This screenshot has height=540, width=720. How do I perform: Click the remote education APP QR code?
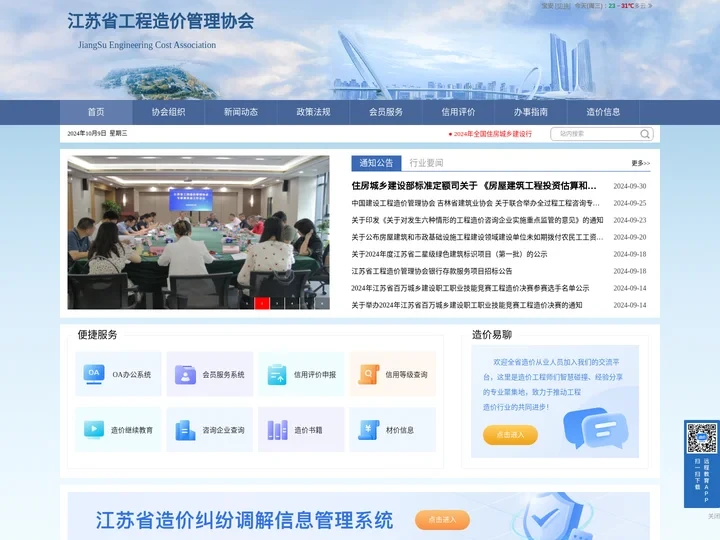(x=701, y=438)
